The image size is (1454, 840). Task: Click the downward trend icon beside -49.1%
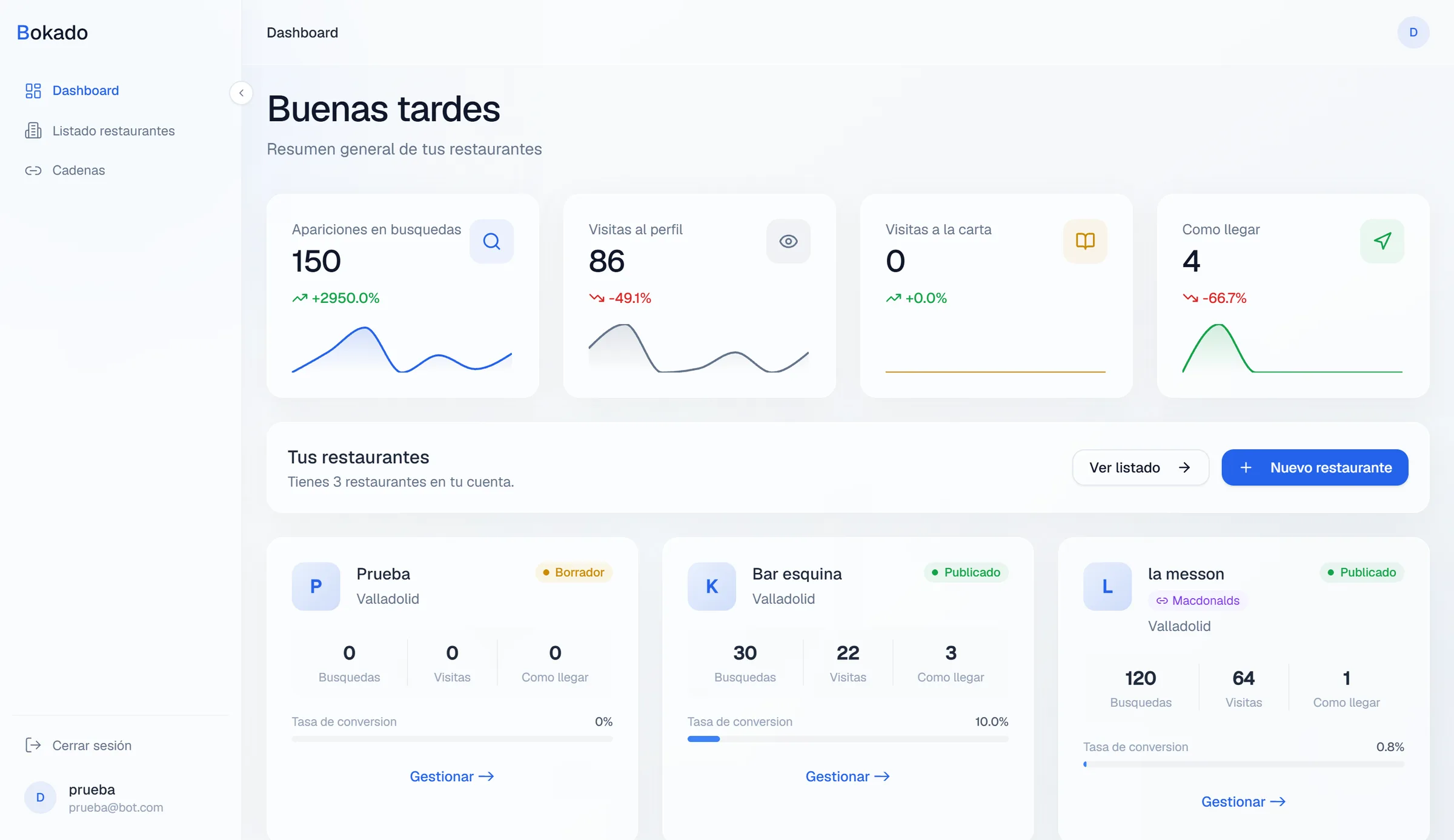[597, 298]
